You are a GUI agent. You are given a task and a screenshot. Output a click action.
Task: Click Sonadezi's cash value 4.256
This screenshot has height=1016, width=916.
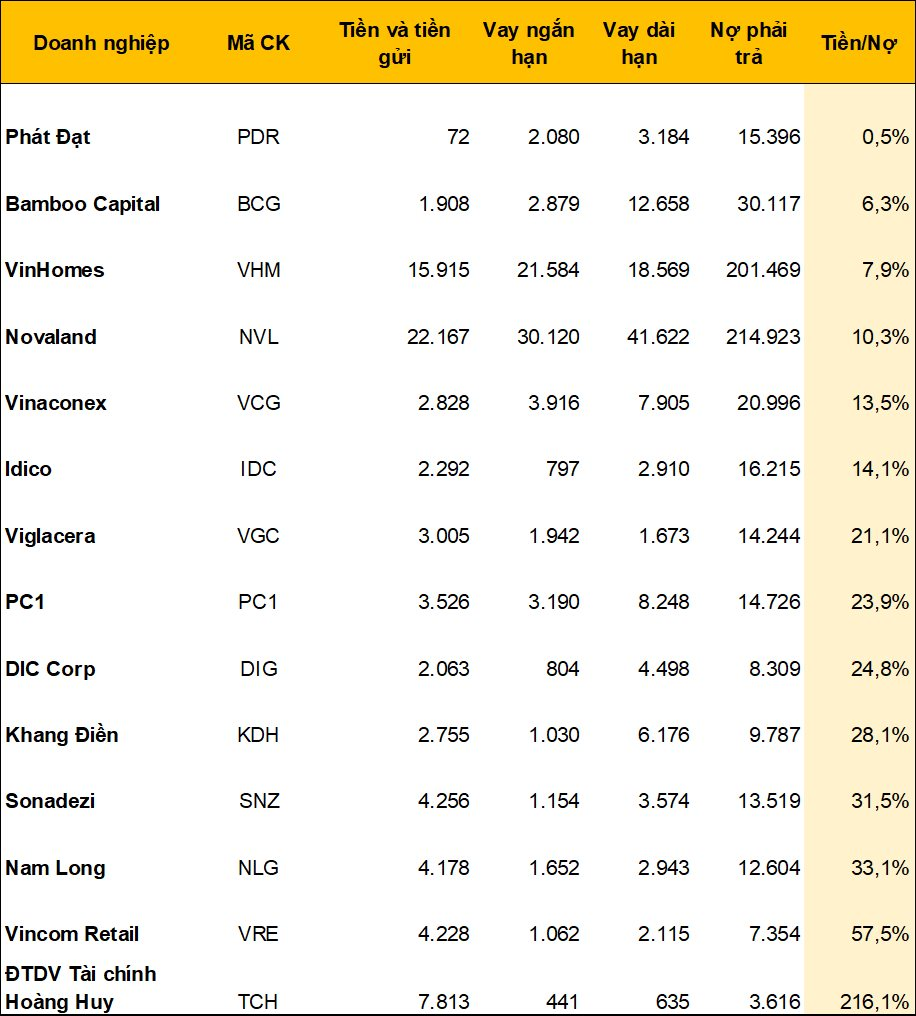pos(444,802)
